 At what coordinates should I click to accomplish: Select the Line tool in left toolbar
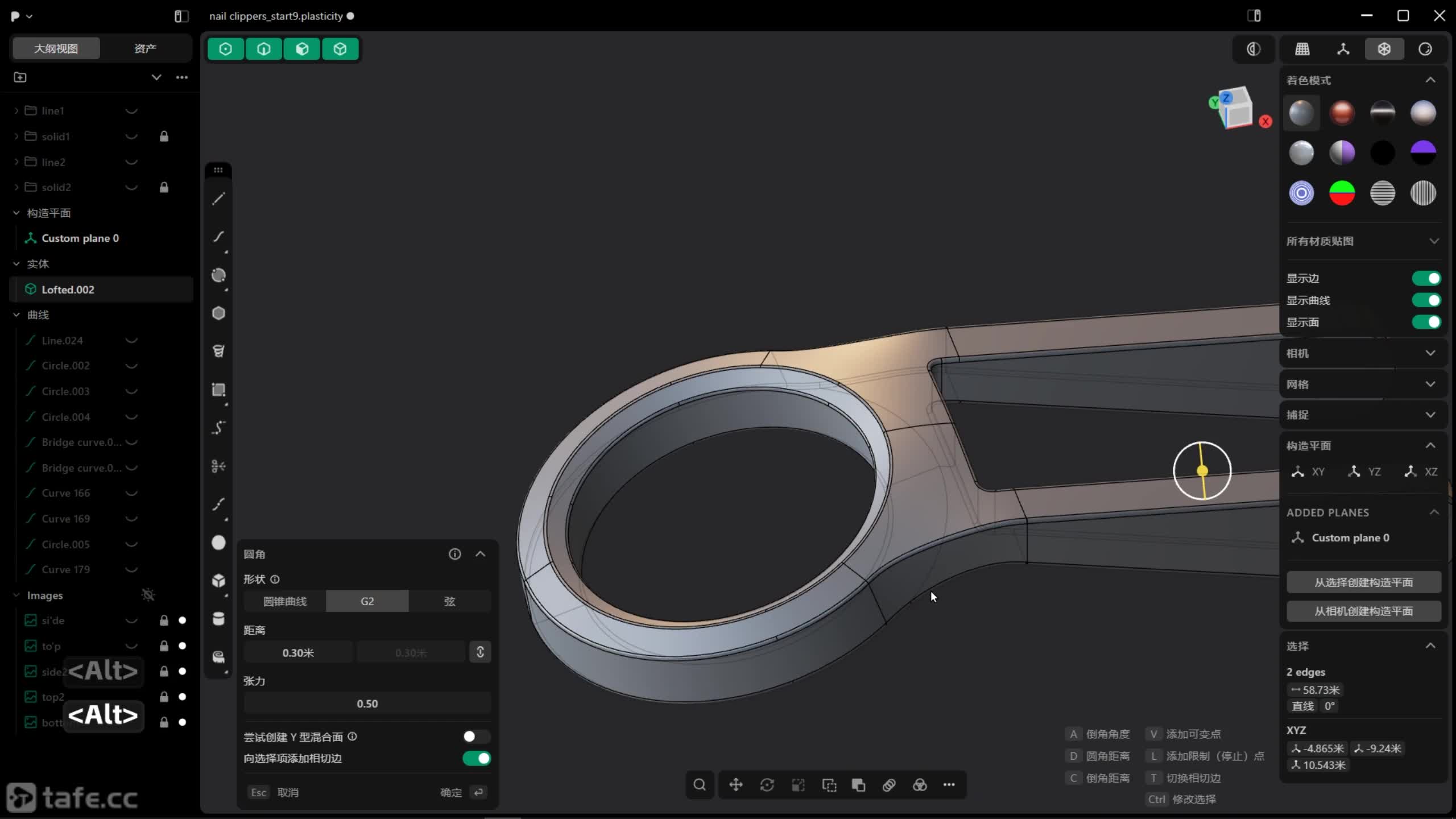tap(218, 198)
